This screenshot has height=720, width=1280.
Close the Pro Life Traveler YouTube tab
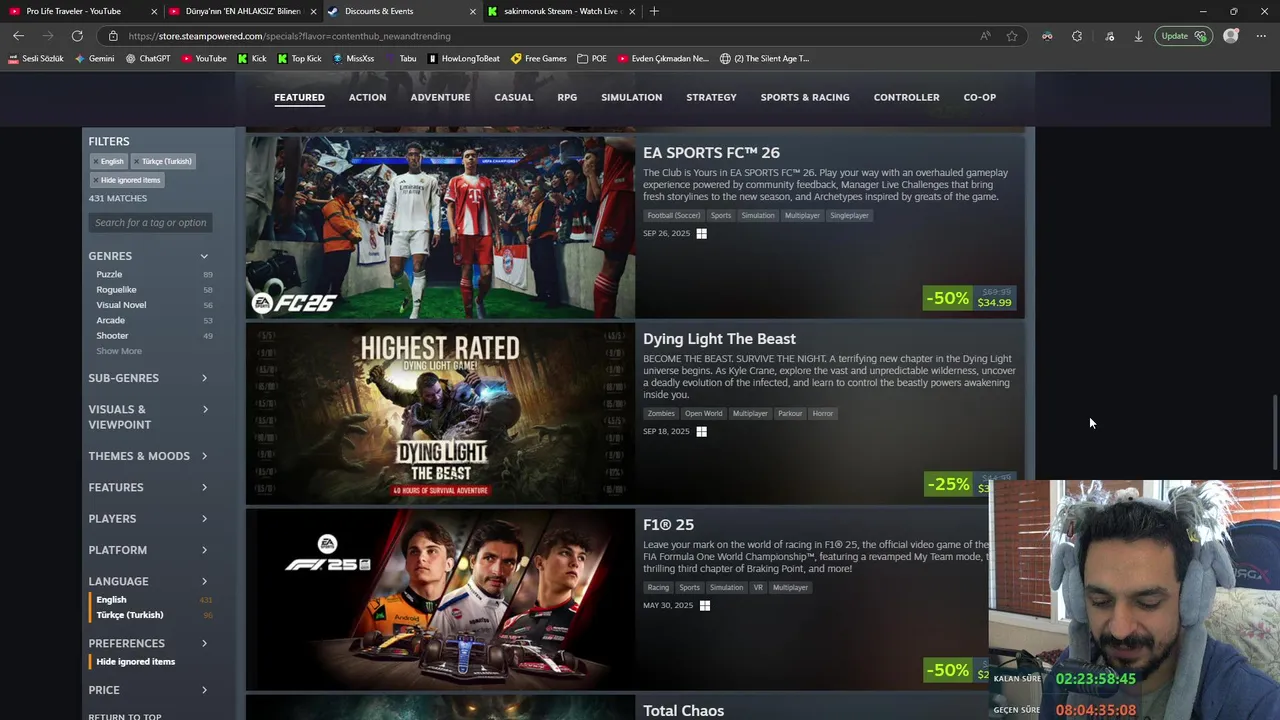[154, 11]
